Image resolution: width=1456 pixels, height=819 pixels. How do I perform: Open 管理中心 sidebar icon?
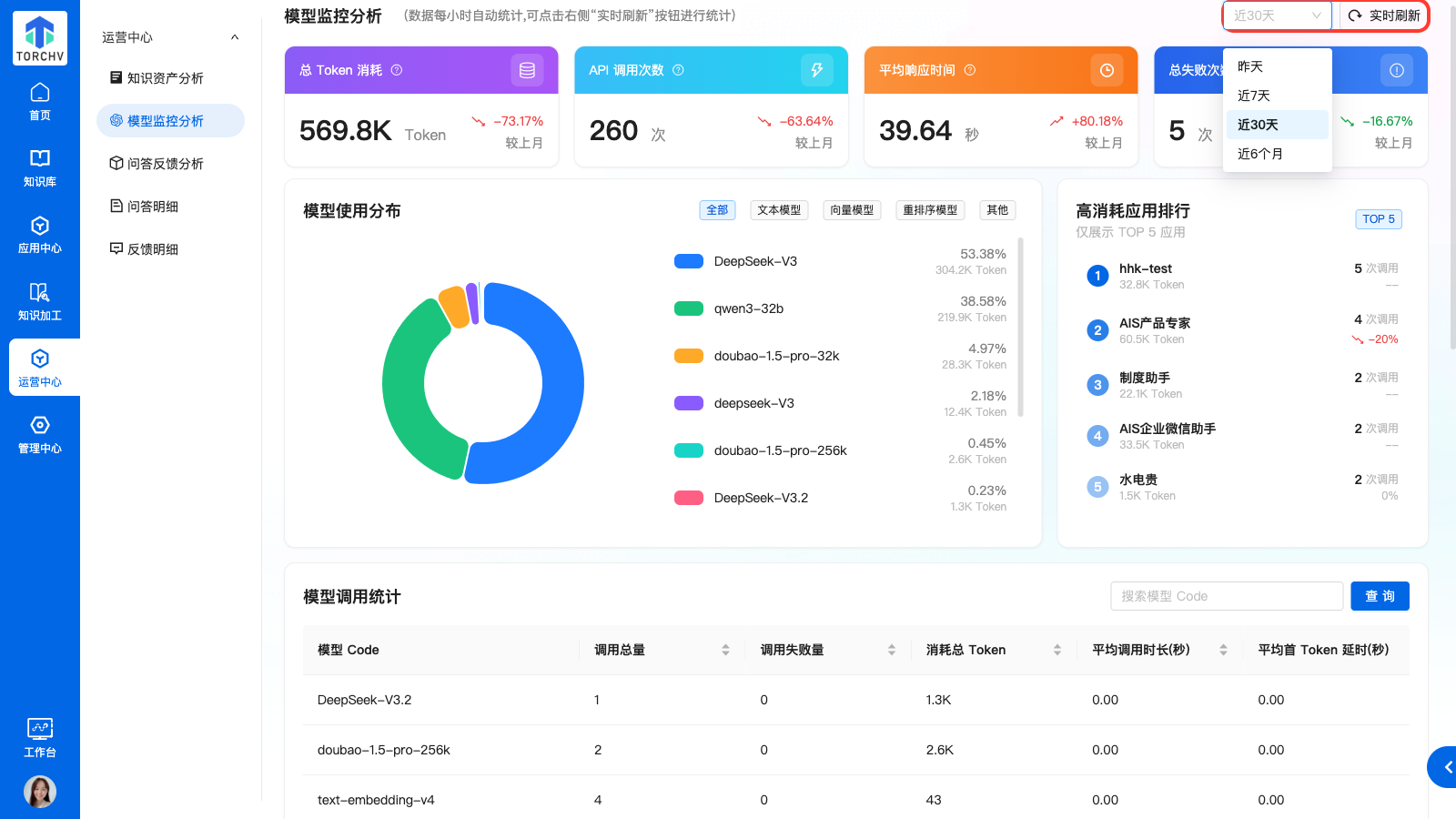pyautogui.click(x=40, y=434)
